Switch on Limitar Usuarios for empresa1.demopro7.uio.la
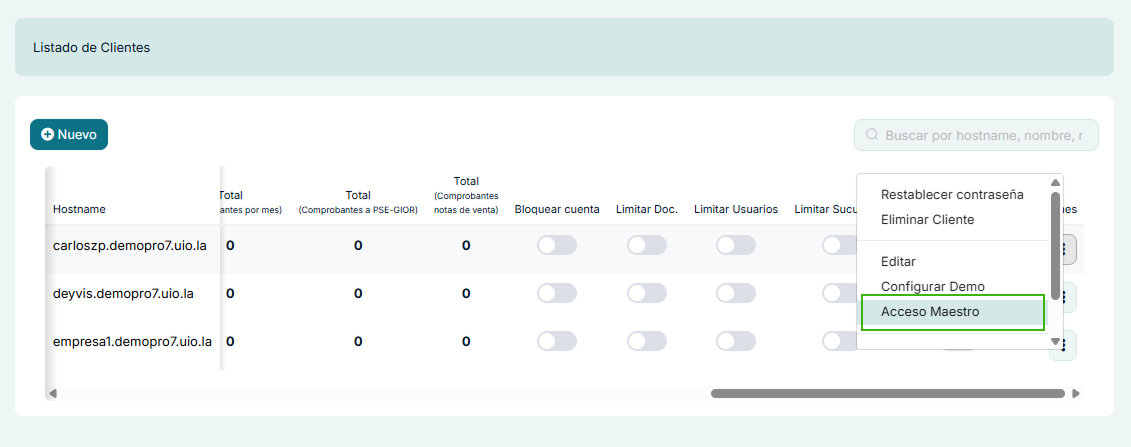This screenshot has height=447, width=1131. pos(736,341)
